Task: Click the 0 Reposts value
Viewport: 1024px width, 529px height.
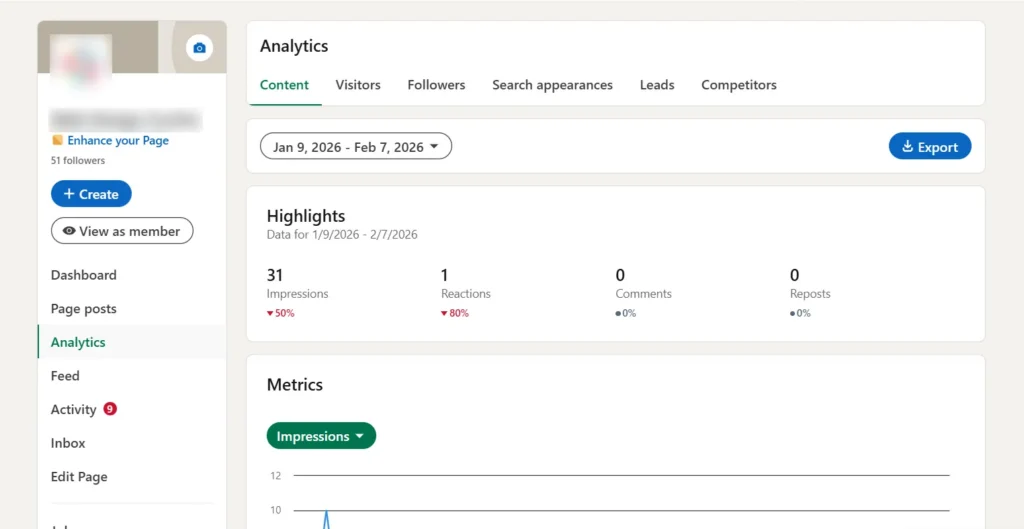Action: 794,275
